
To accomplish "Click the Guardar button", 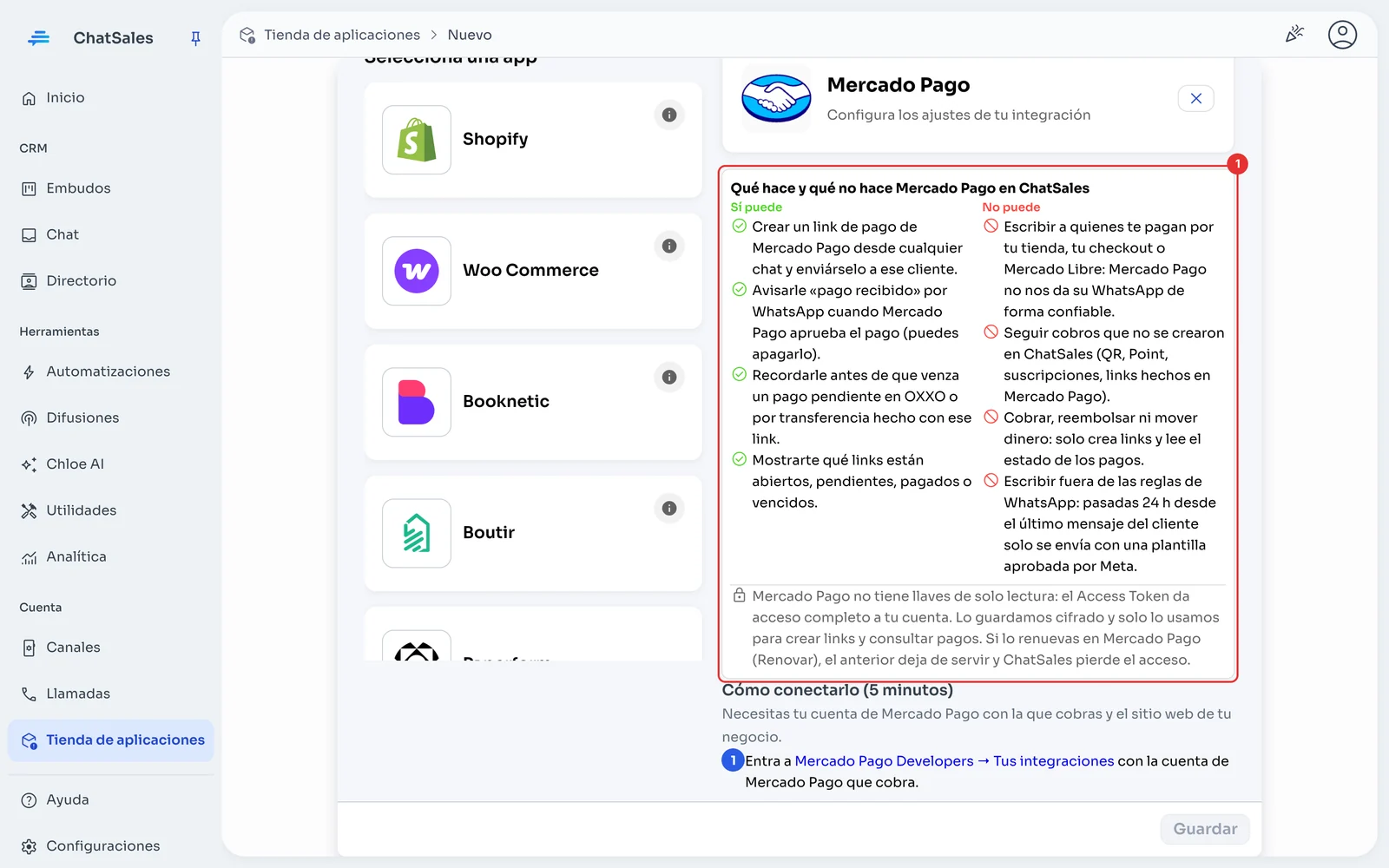I will (x=1205, y=829).
